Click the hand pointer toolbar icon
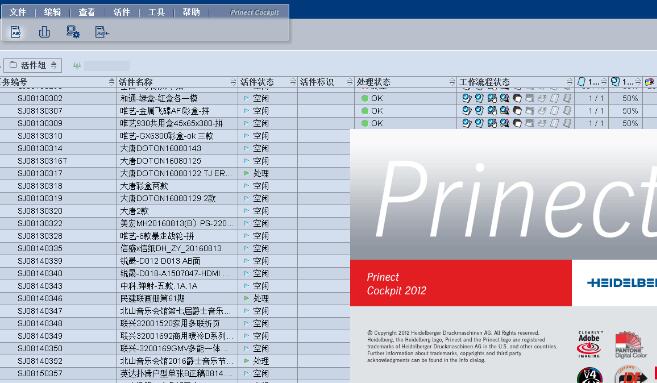 tap(44, 32)
